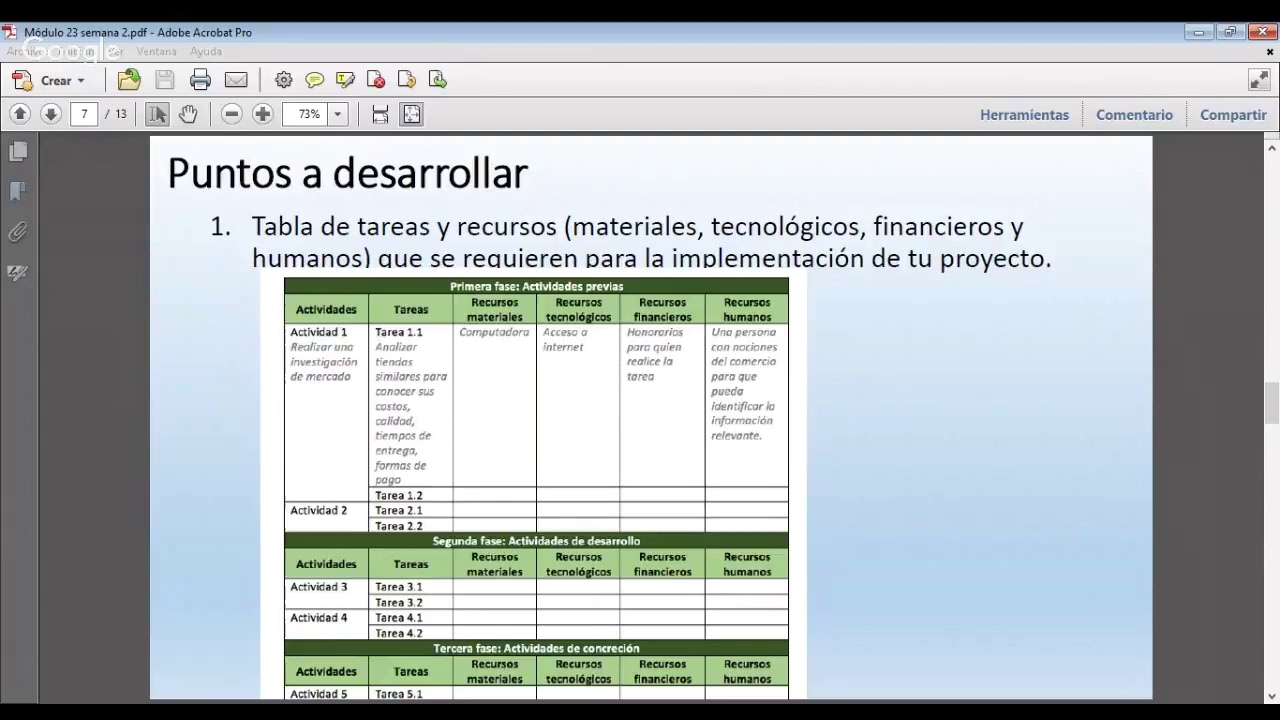Open the Herramientas panel
Viewport: 1280px width, 720px height.
tap(1024, 115)
